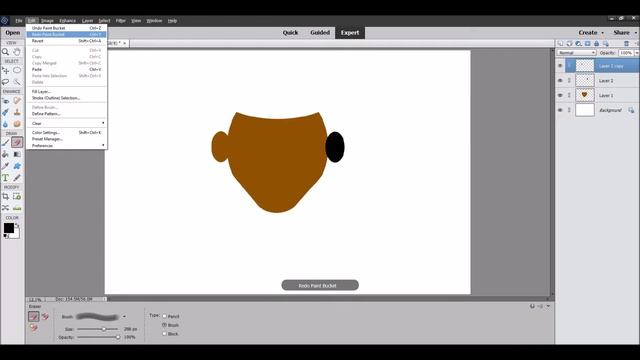Reset colors to default black and white

tap(6, 236)
